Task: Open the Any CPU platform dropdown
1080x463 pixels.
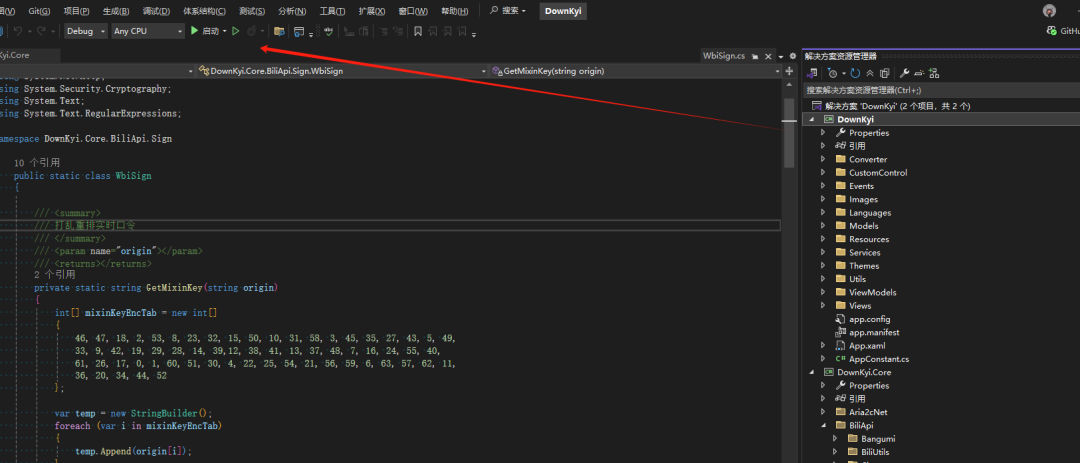Action: pyautogui.click(x=148, y=31)
